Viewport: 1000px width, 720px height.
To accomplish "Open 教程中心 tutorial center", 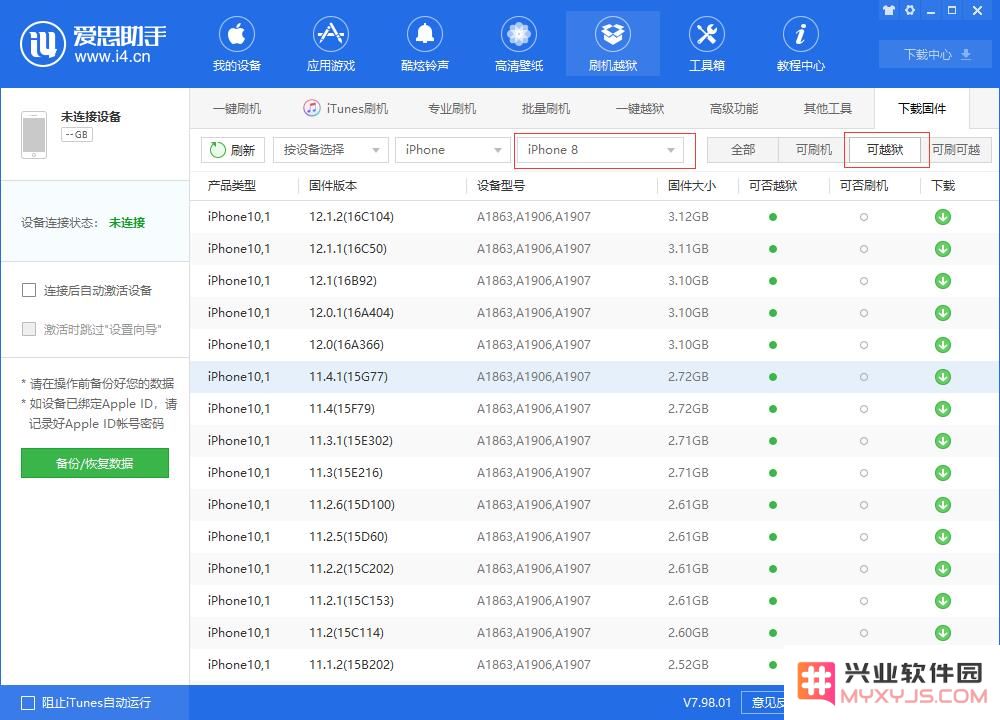I will click(x=800, y=44).
